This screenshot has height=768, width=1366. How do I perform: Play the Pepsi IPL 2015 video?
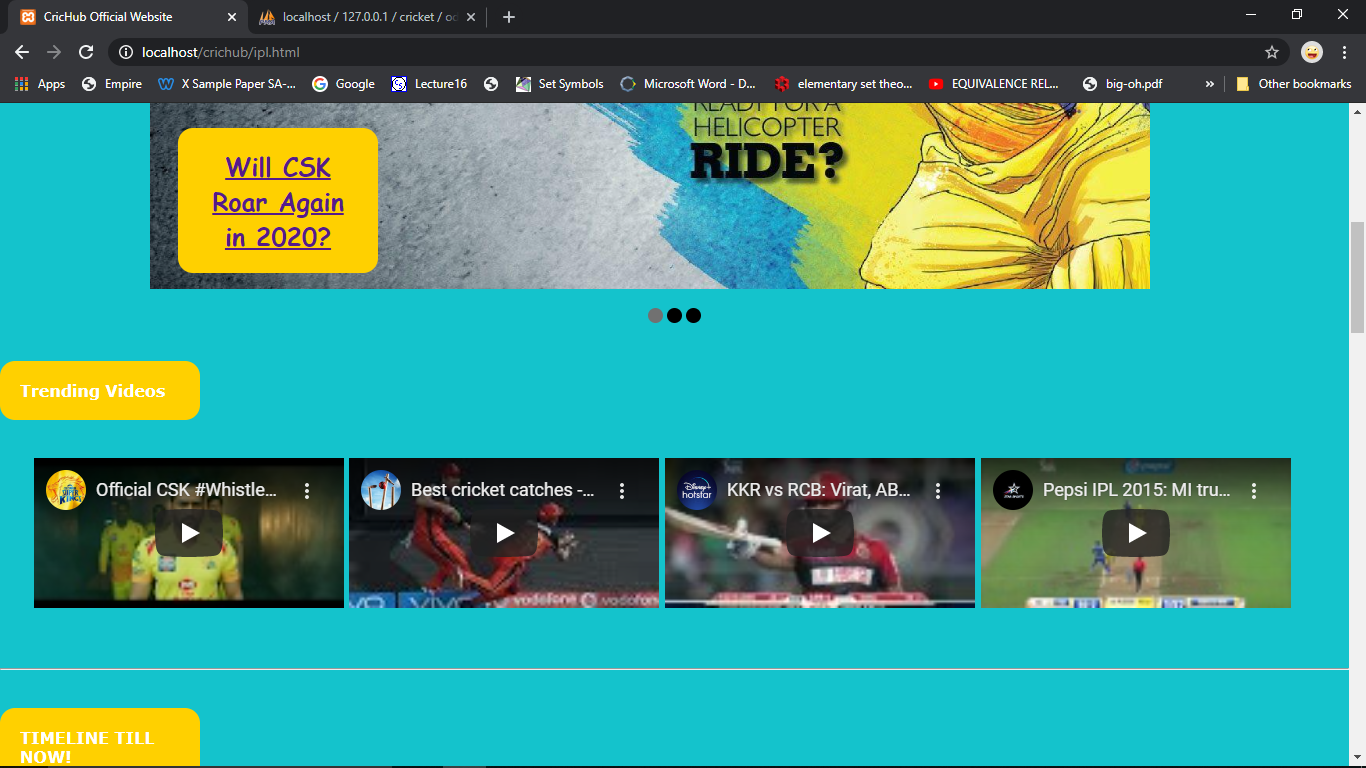click(1136, 533)
